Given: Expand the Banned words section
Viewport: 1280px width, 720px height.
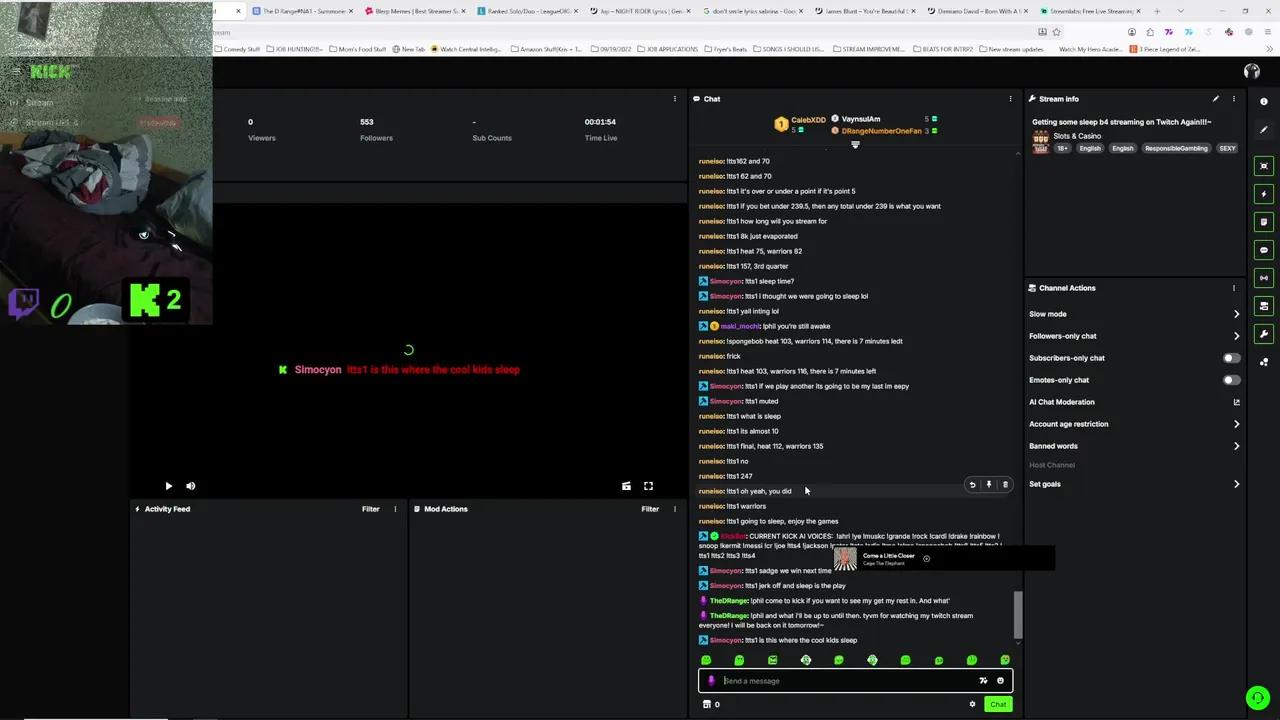Looking at the screenshot, I should [x=1236, y=446].
